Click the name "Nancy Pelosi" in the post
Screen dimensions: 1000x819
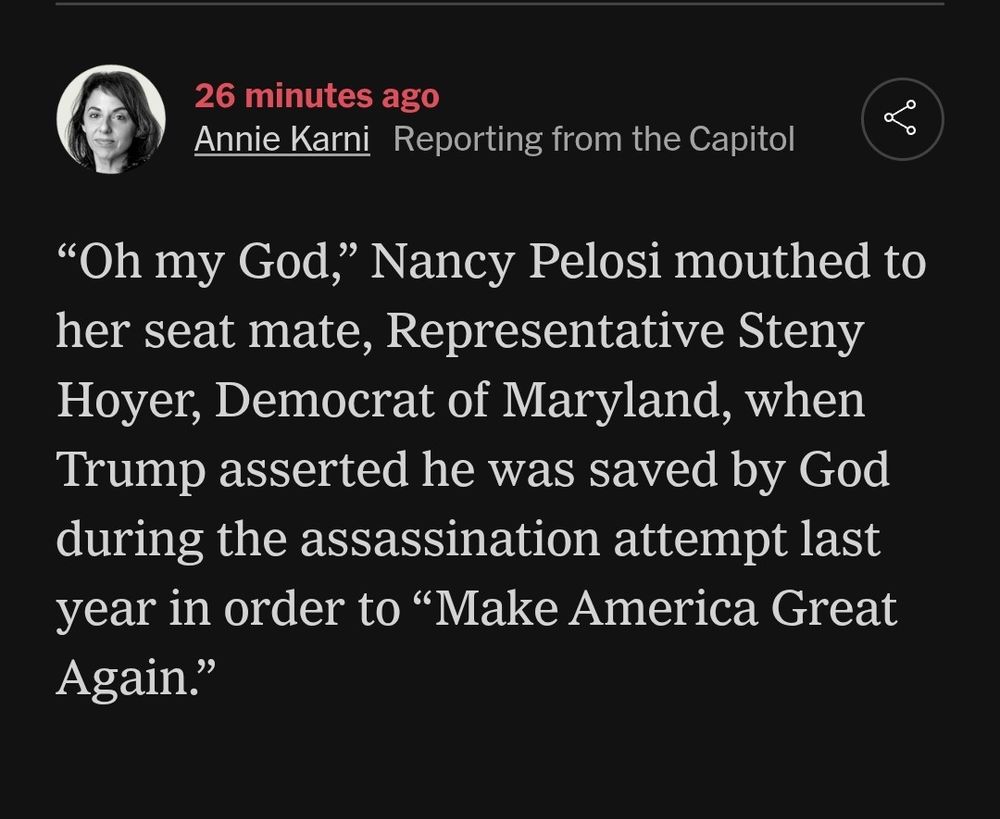point(519,262)
